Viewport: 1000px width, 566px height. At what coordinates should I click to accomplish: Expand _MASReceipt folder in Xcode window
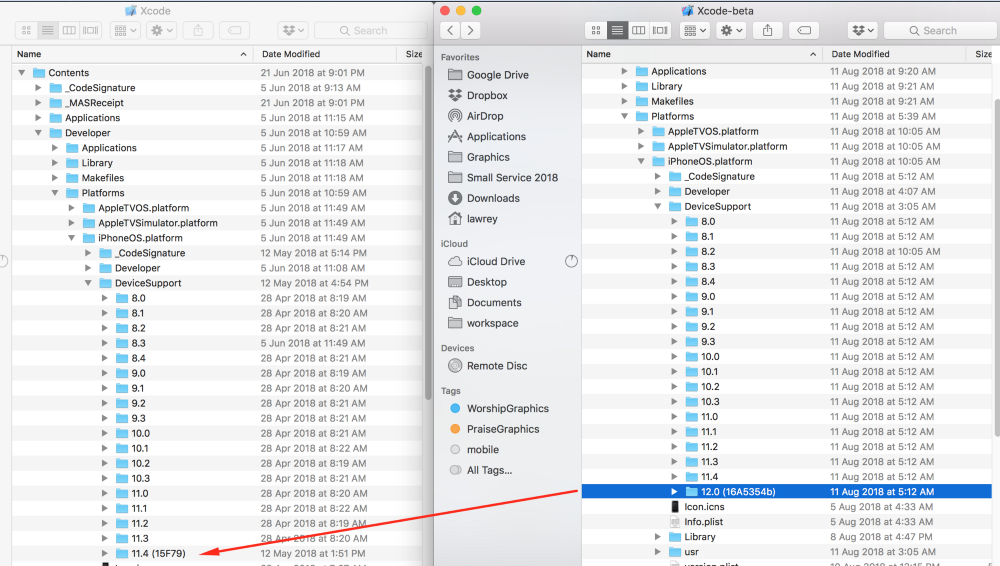click(38, 103)
